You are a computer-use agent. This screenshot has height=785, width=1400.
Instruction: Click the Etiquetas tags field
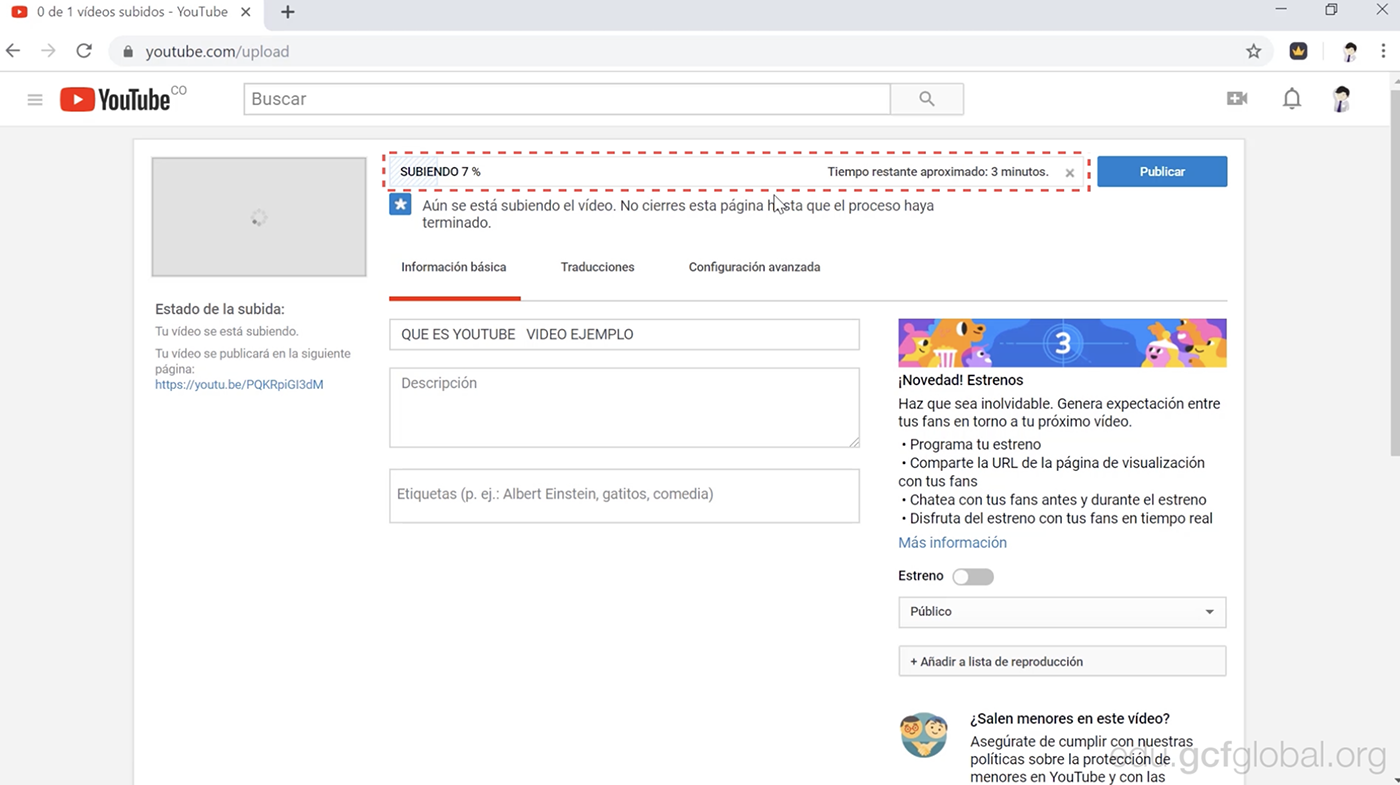pos(624,496)
